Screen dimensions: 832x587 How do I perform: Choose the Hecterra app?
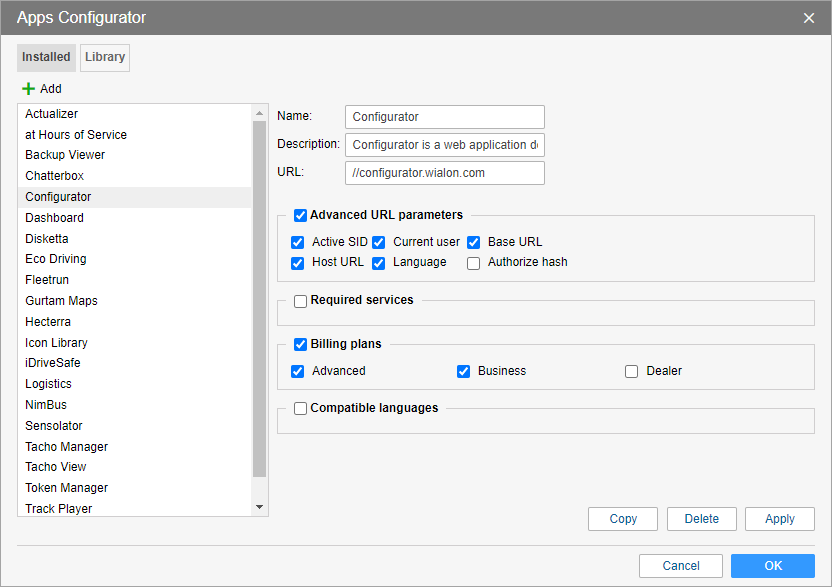pyautogui.click(x=134, y=322)
